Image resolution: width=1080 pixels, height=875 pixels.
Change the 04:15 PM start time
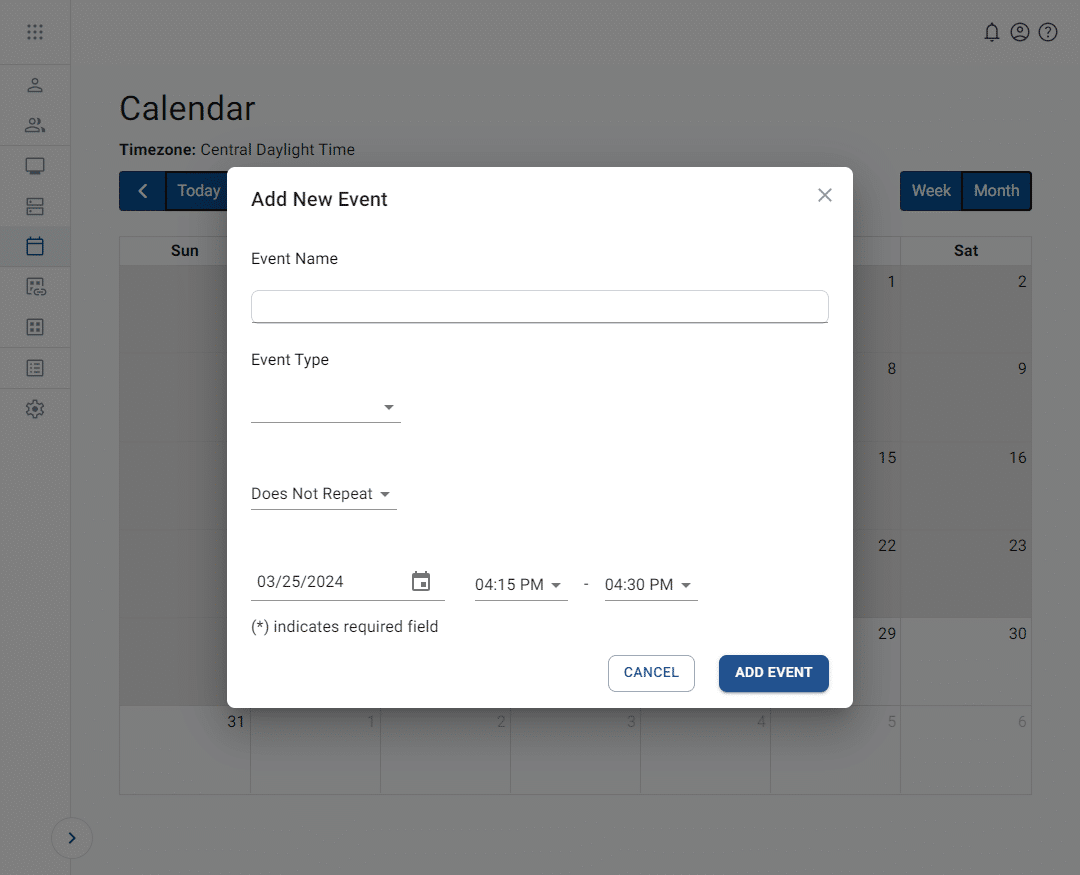pos(520,585)
